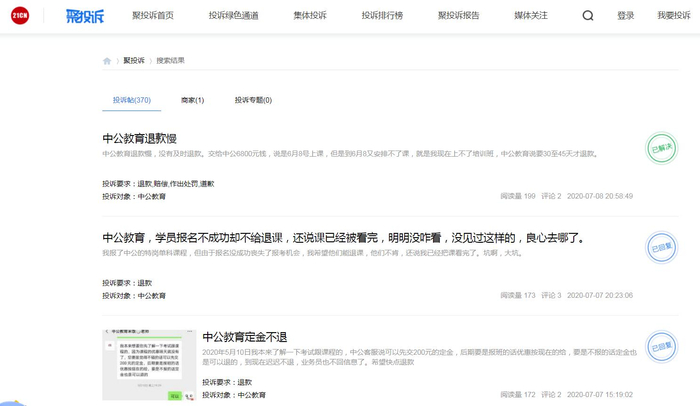Screen dimensions: 700x406
Task: Click the 评论 3 count
Action: [x=551, y=295]
